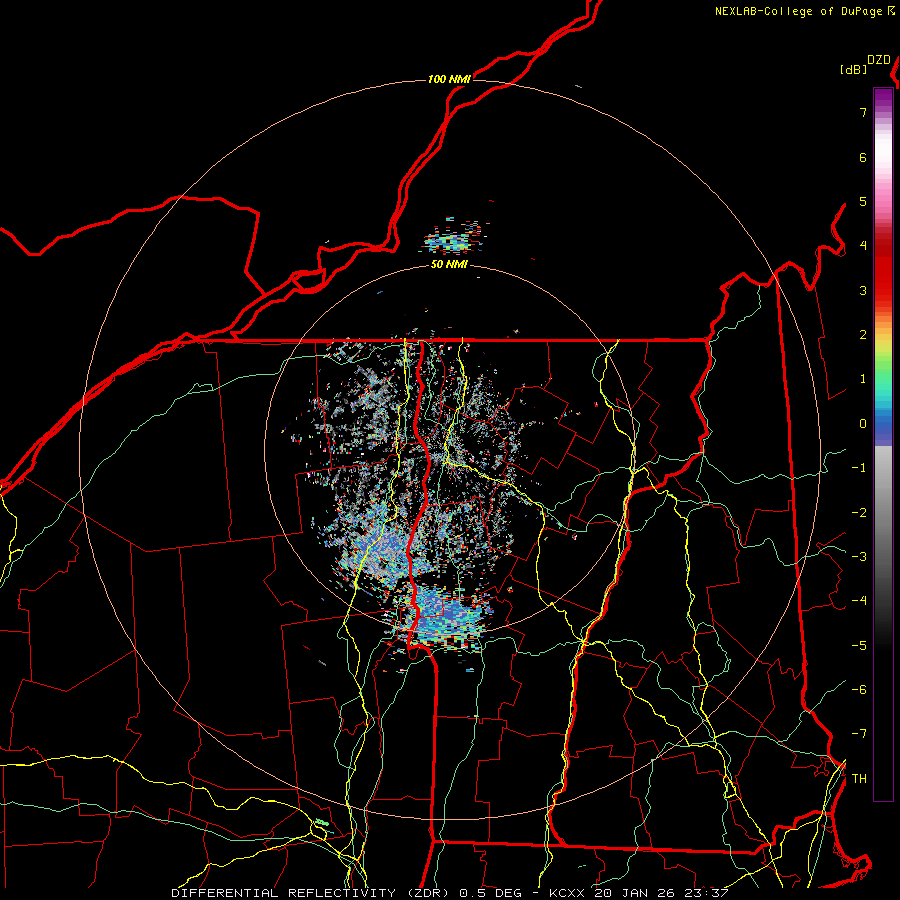Click the 1 value on color scale
The image size is (900, 900).
(x=863, y=379)
